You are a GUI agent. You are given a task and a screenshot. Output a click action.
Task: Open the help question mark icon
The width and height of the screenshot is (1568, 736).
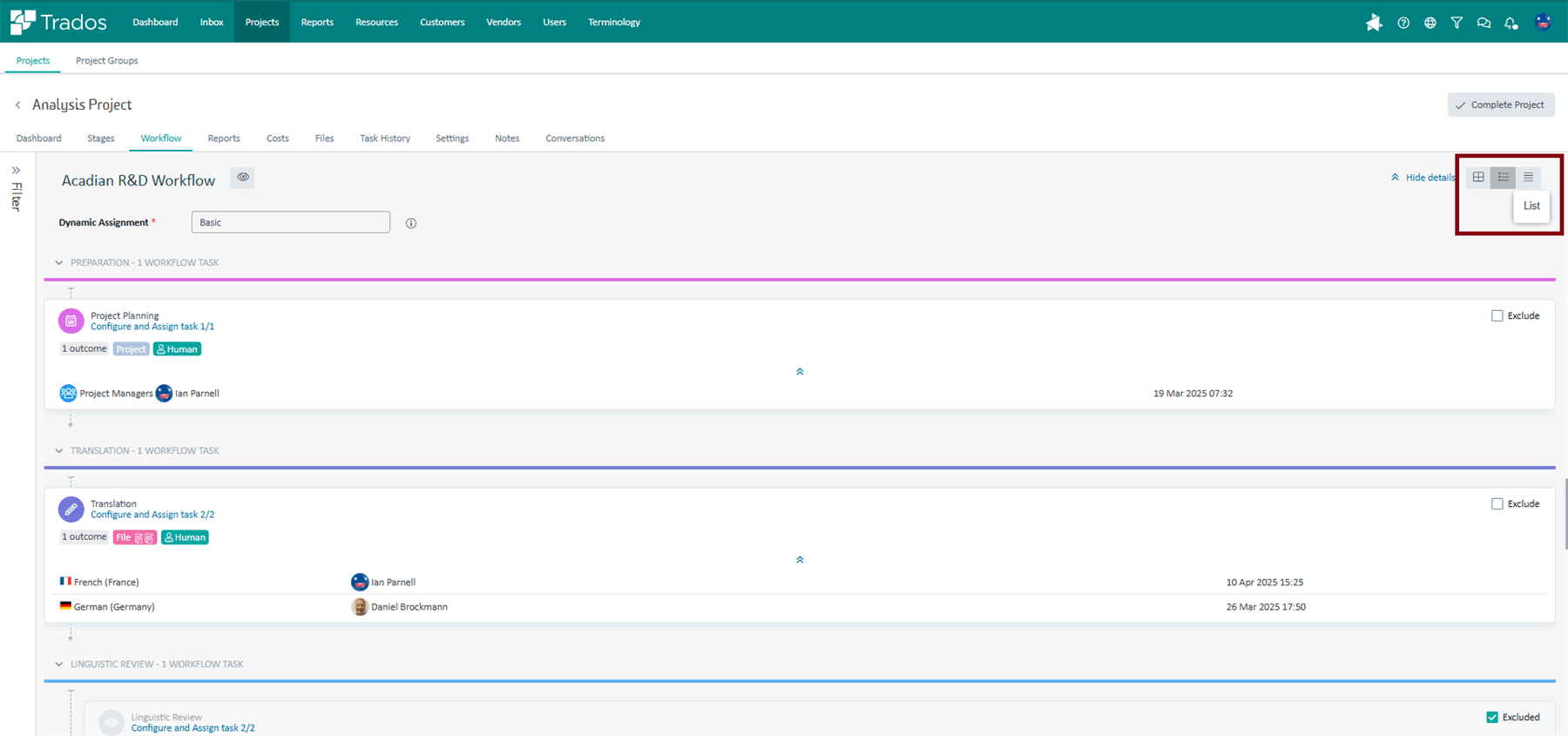[1403, 24]
